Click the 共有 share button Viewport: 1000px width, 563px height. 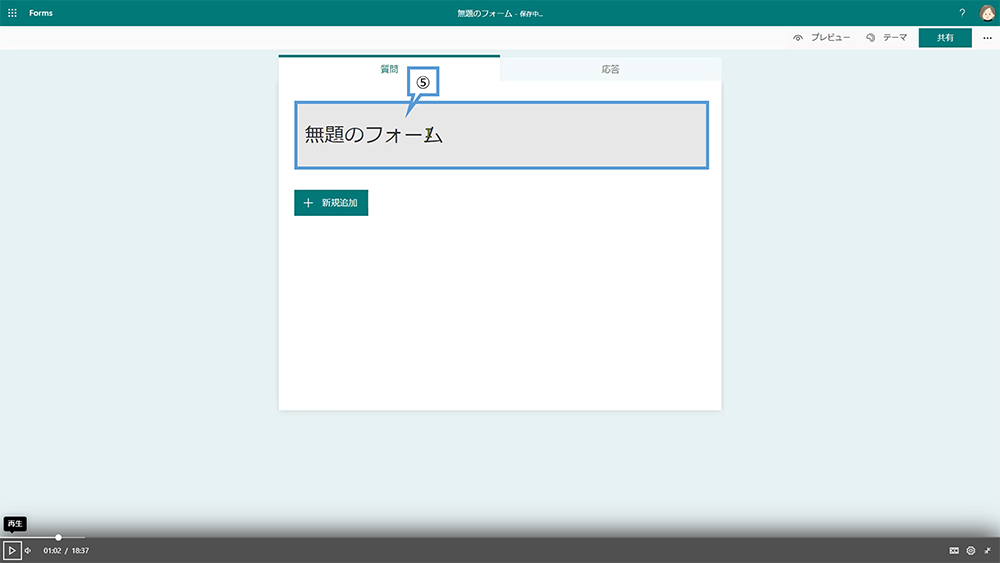[945, 38]
